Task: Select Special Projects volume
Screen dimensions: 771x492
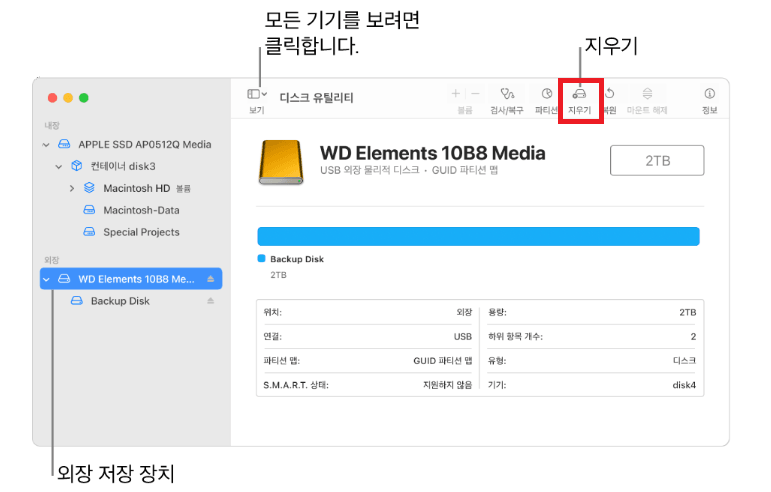Action: pyautogui.click(x=141, y=232)
